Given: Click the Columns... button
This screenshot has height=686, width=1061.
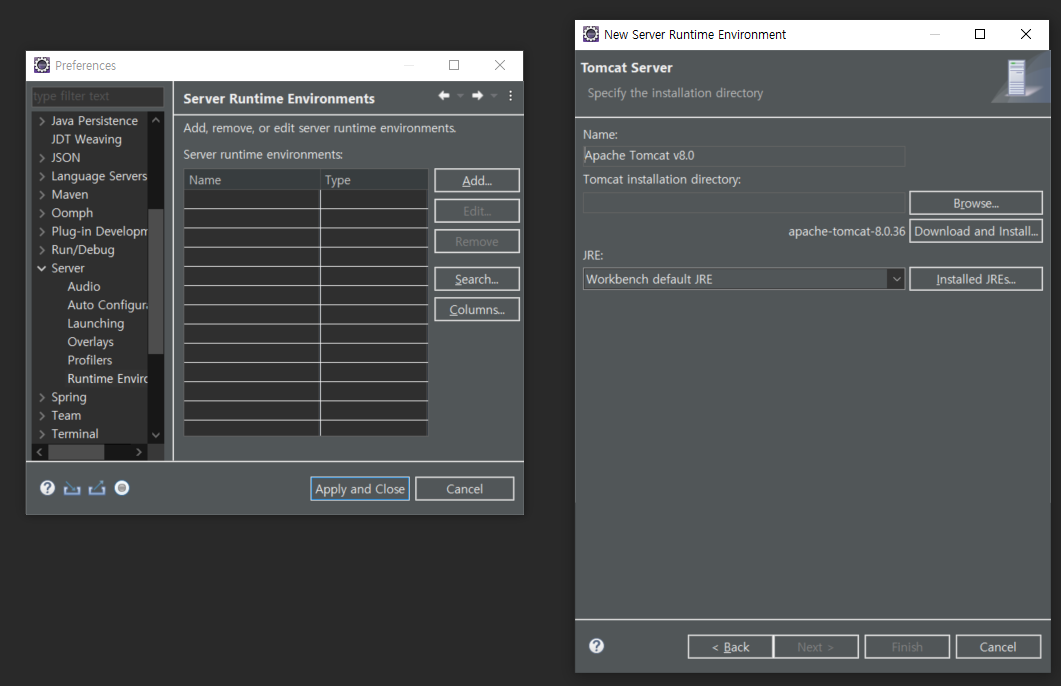Looking at the screenshot, I should (477, 310).
